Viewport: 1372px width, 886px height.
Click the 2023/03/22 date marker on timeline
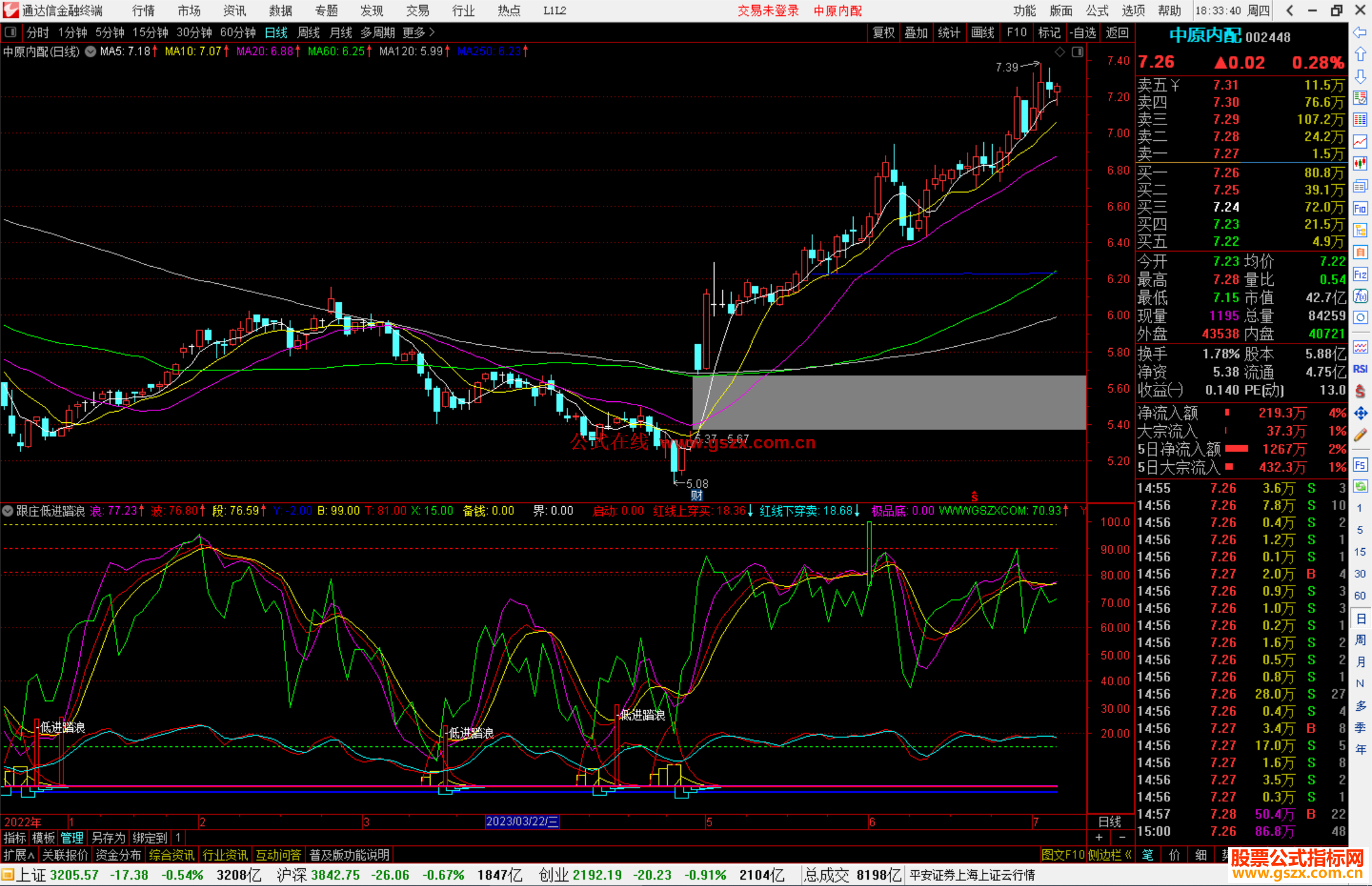coord(521,821)
